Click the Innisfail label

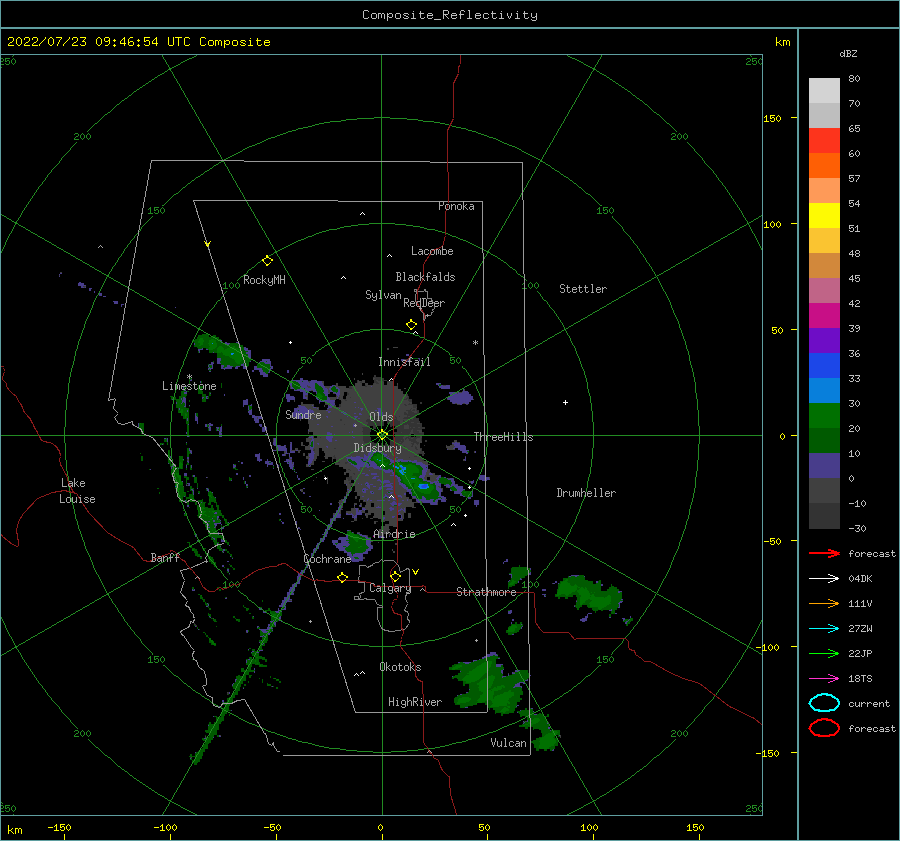click(x=404, y=362)
